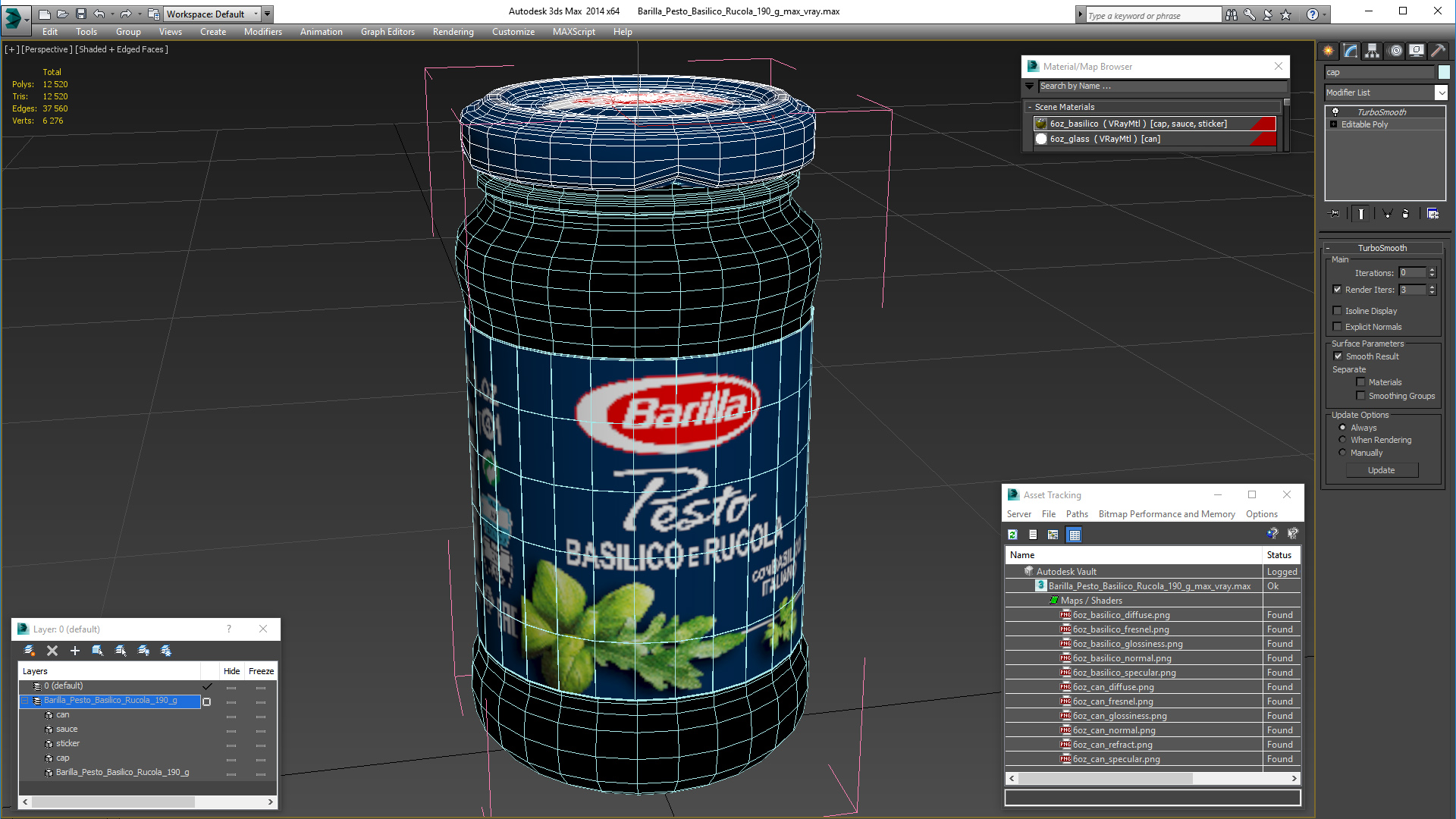Switch Asset Tracking to table view
This screenshot has height=819, width=1456.
tap(1074, 535)
